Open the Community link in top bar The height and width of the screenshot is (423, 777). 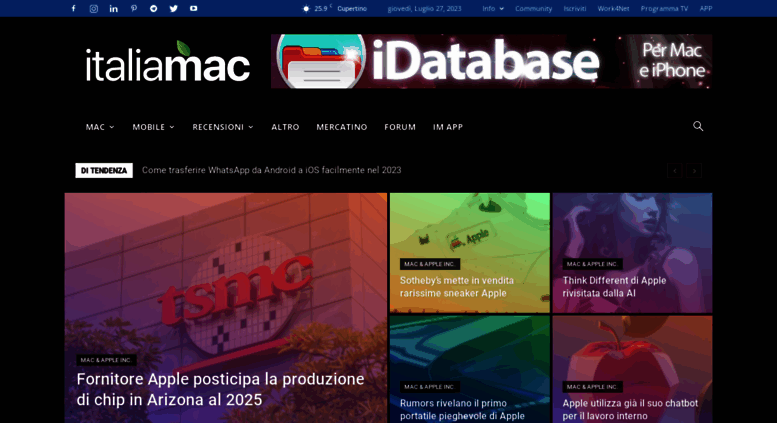[x=533, y=8]
